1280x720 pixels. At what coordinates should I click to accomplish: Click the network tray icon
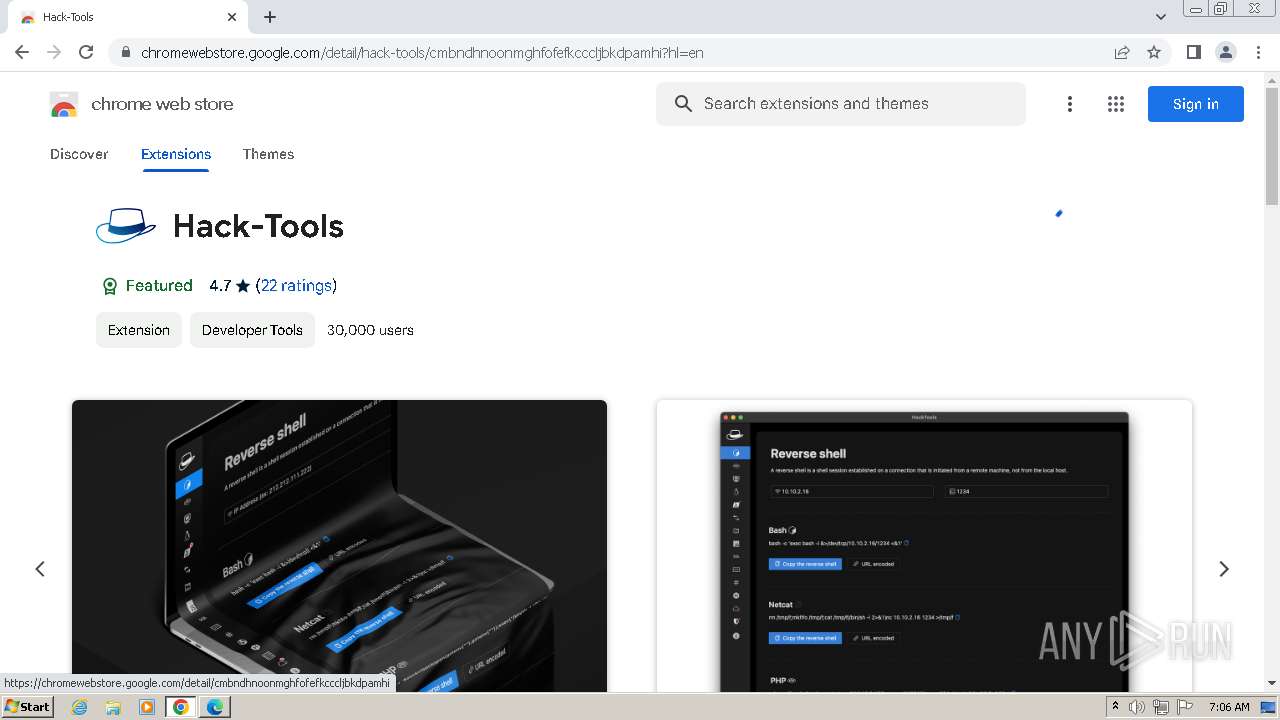[1161, 707]
